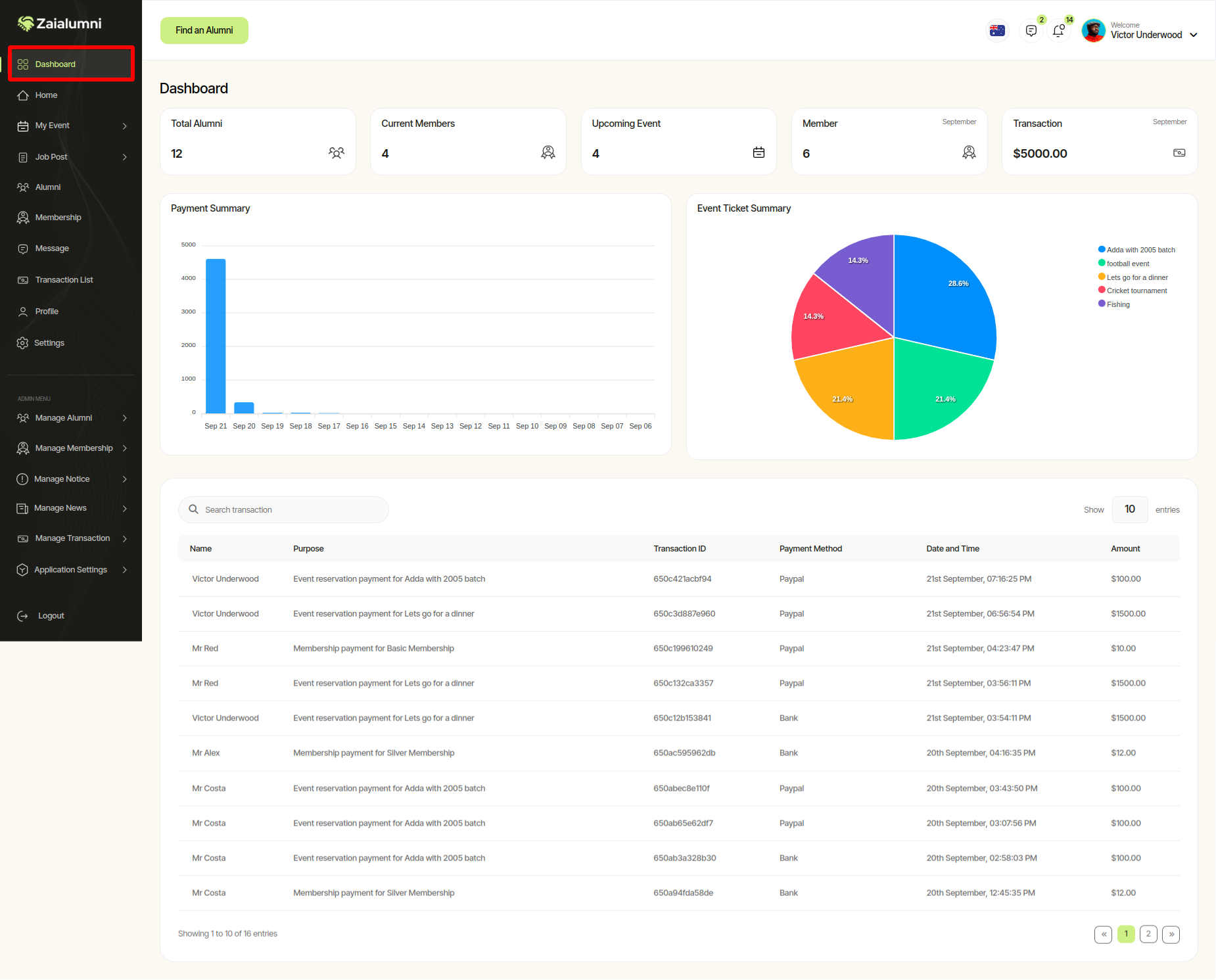Image resolution: width=1216 pixels, height=980 pixels.
Task: Click the search magnifier icon
Action: tap(193, 509)
